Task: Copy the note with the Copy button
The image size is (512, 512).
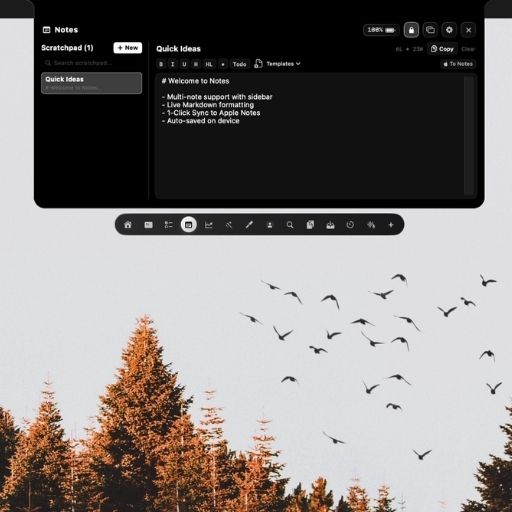Action: tap(442, 49)
